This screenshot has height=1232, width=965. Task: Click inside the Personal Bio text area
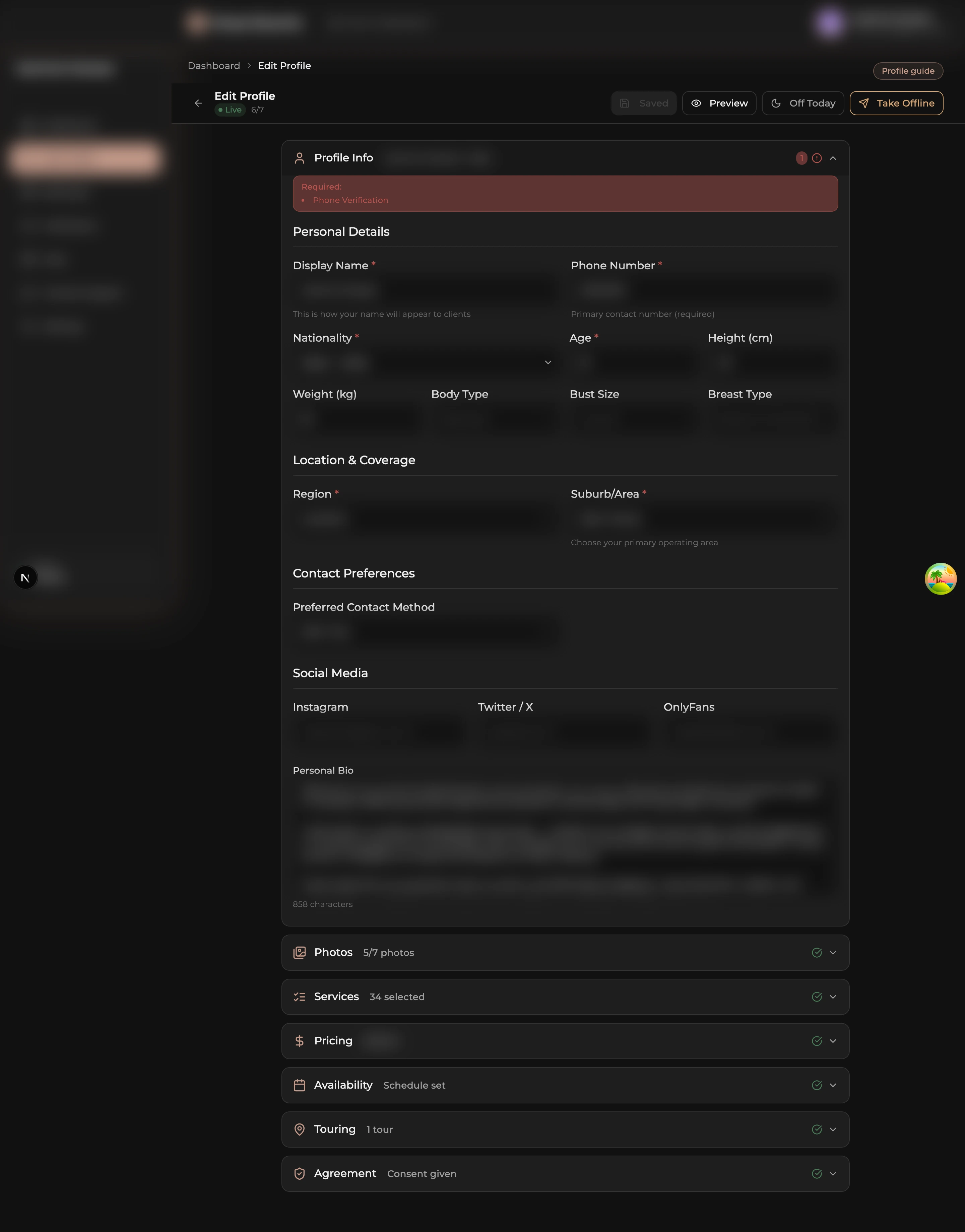(565, 836)
